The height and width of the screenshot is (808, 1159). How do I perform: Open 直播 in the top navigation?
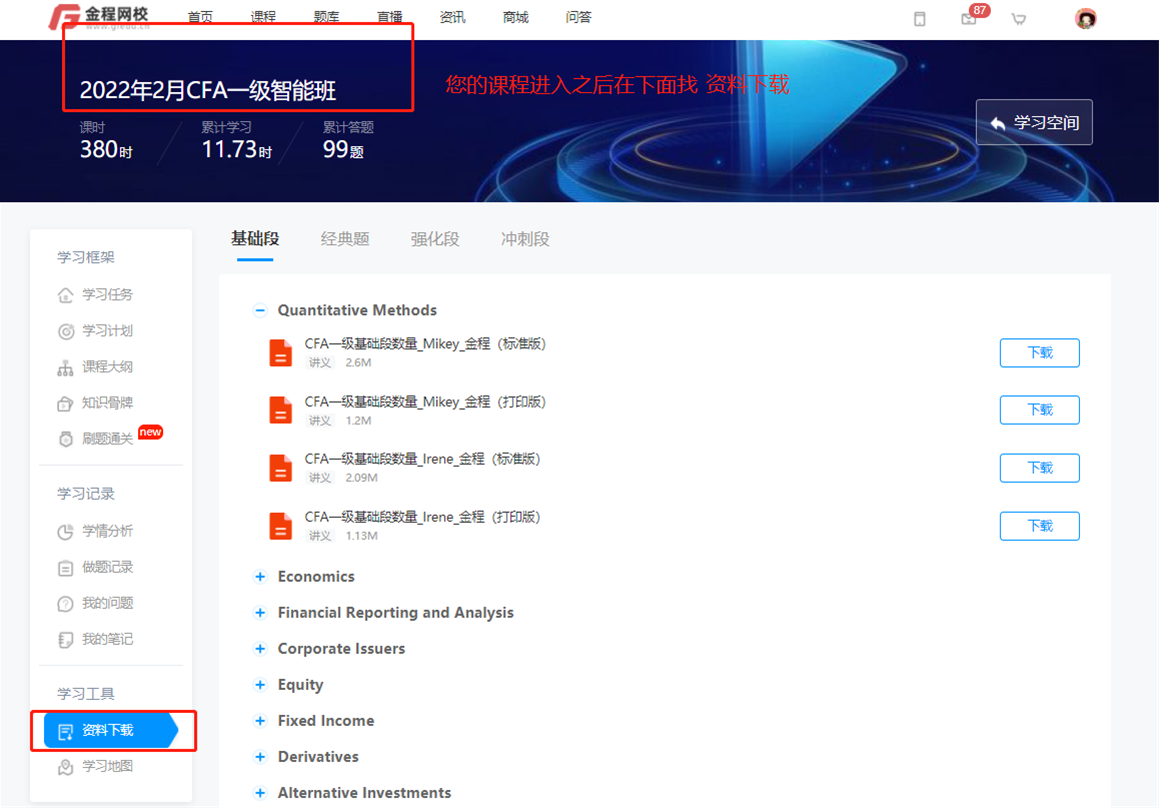pos(390,17)
